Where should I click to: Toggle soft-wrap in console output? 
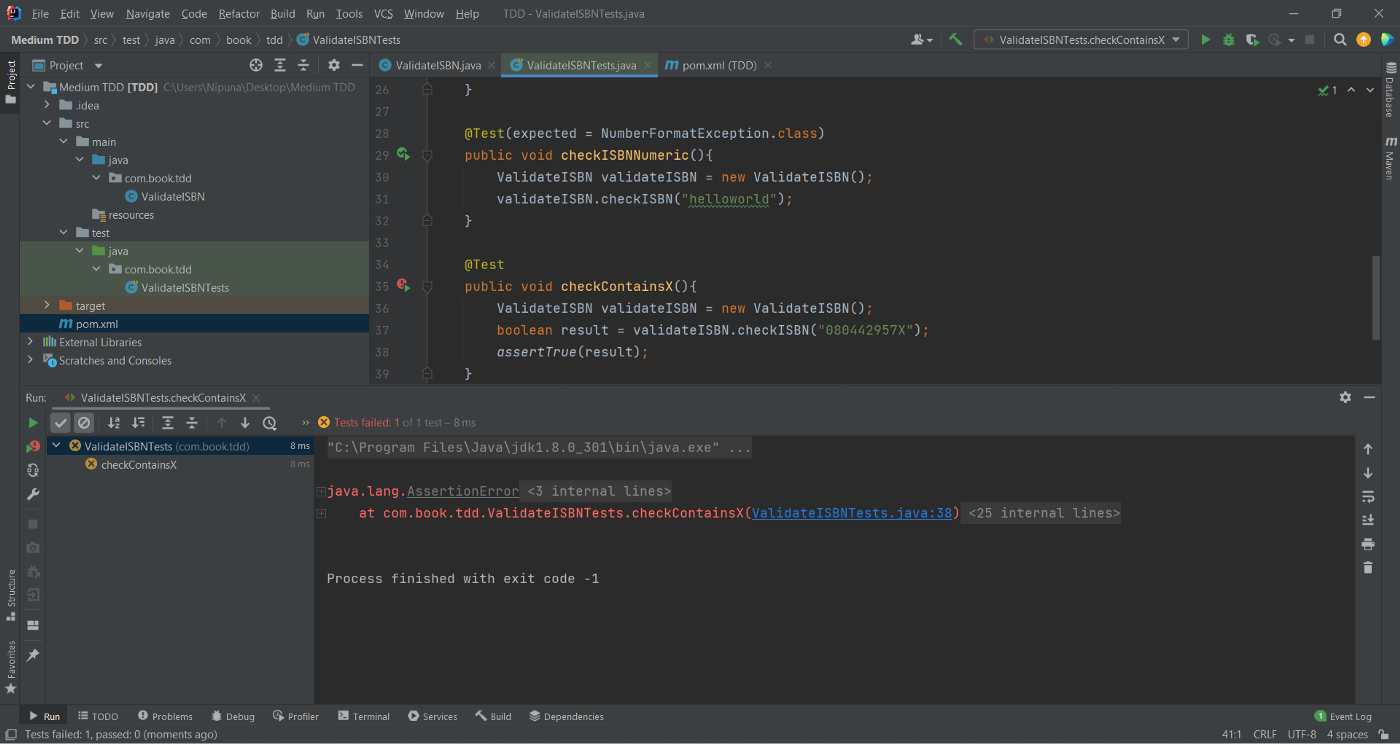(1368, 497)
